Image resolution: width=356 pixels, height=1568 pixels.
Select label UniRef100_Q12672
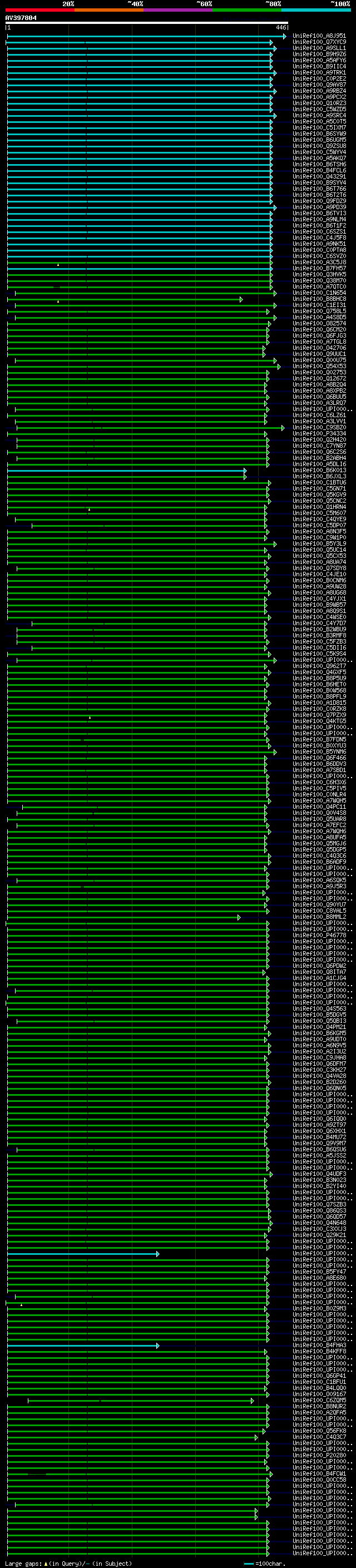click(319, 379)
